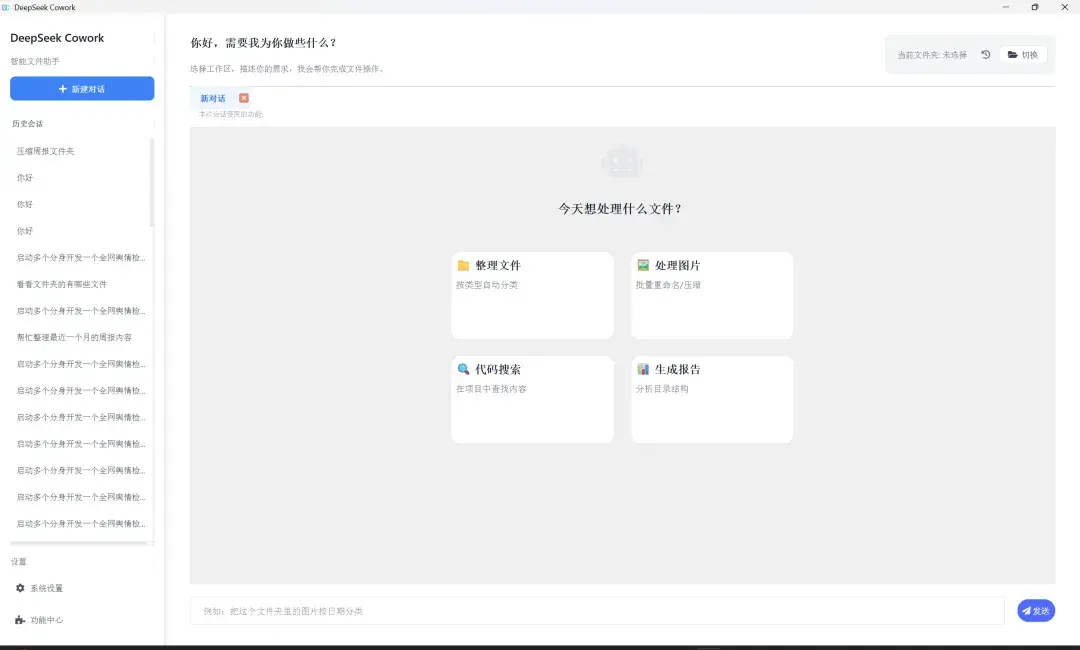
Task: Choose the 整理文件 card
Action: click(532, 295)
